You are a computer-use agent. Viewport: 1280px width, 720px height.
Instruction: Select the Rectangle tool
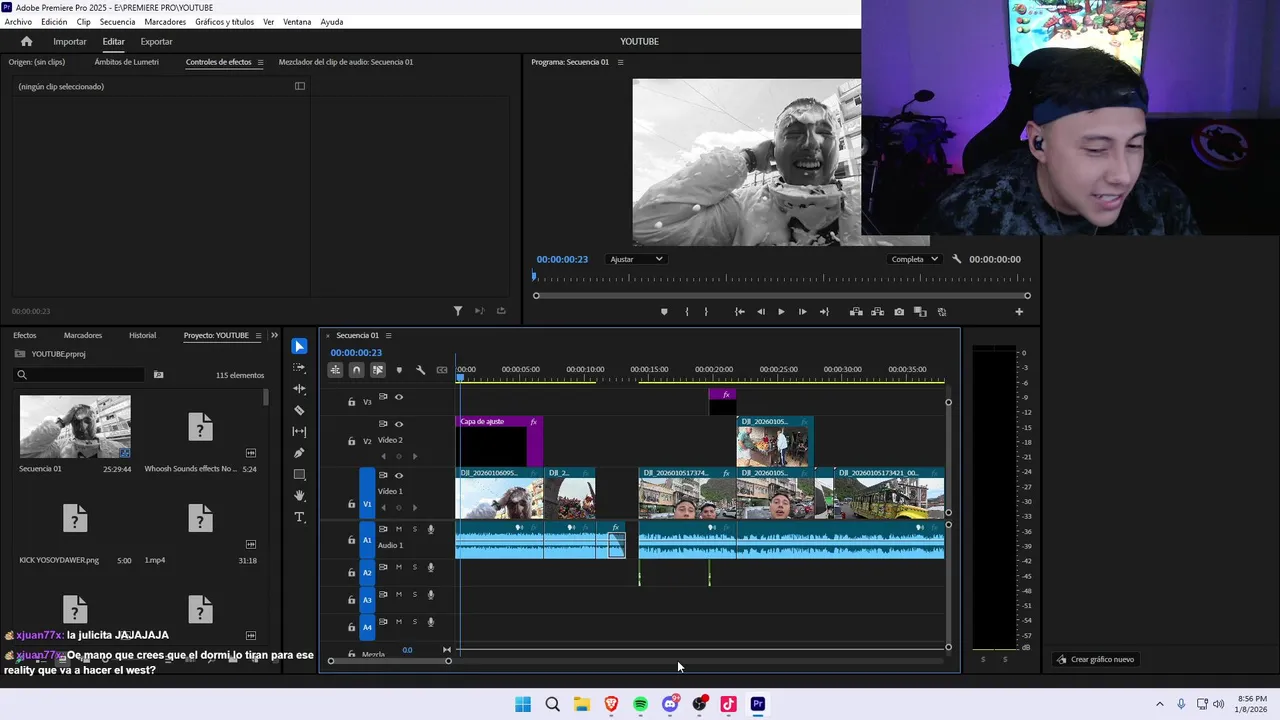(x=299, y=474)
